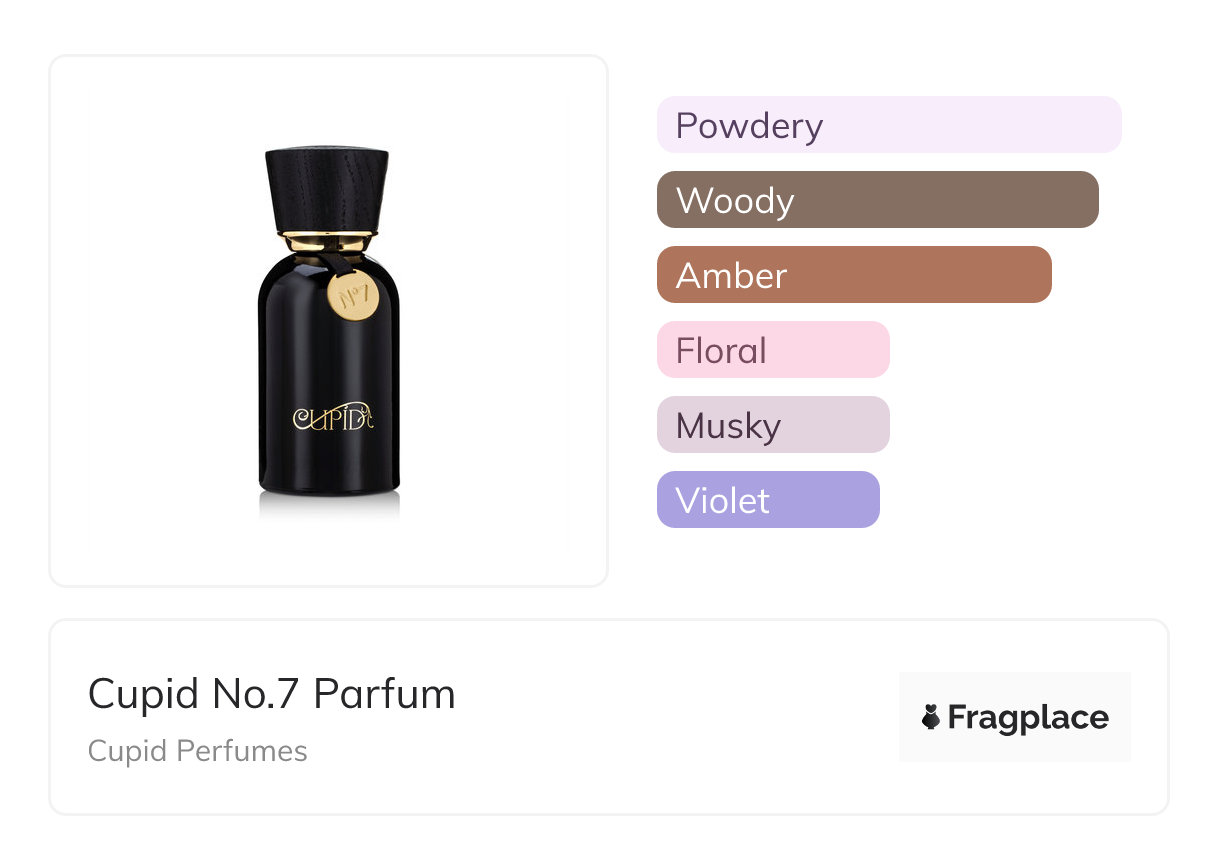The height and width of the screenshot is (864, 1218).
Task: Click the small Fragplace bottle icon
Action: pos(931,717)
